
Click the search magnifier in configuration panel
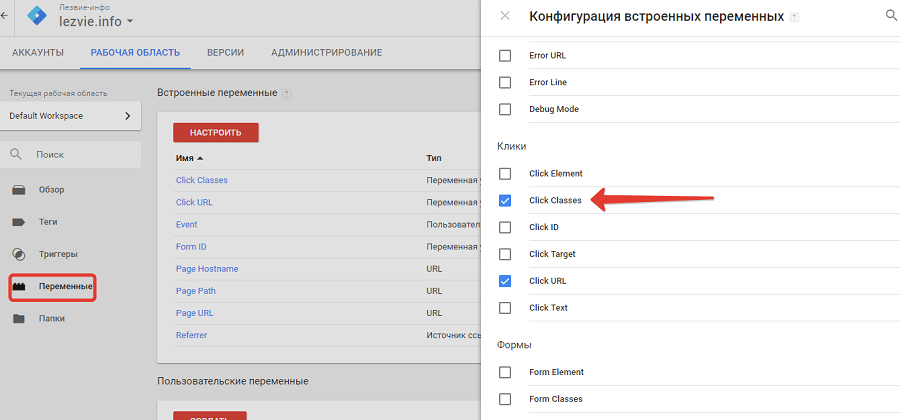891,16
